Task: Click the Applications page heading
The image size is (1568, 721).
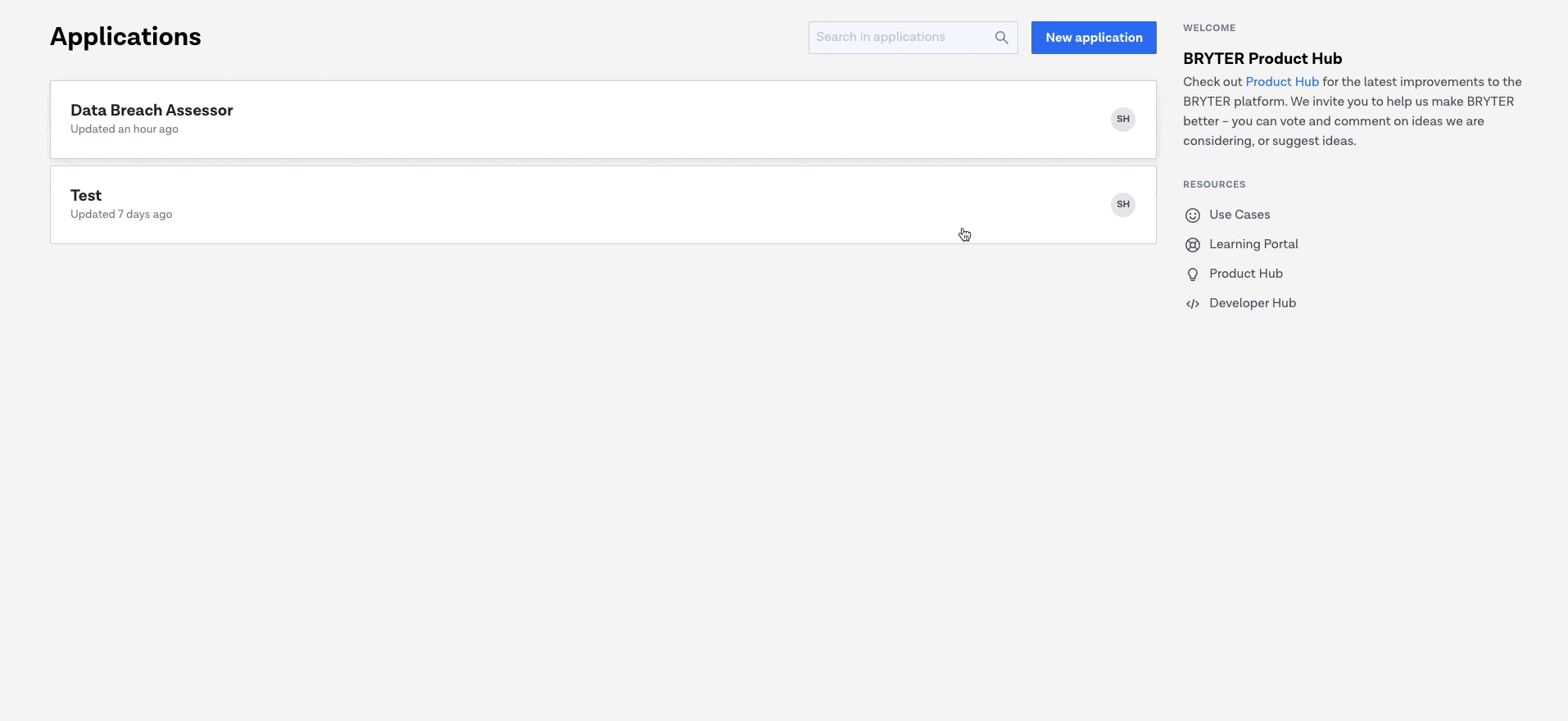Action: [125, 37]
